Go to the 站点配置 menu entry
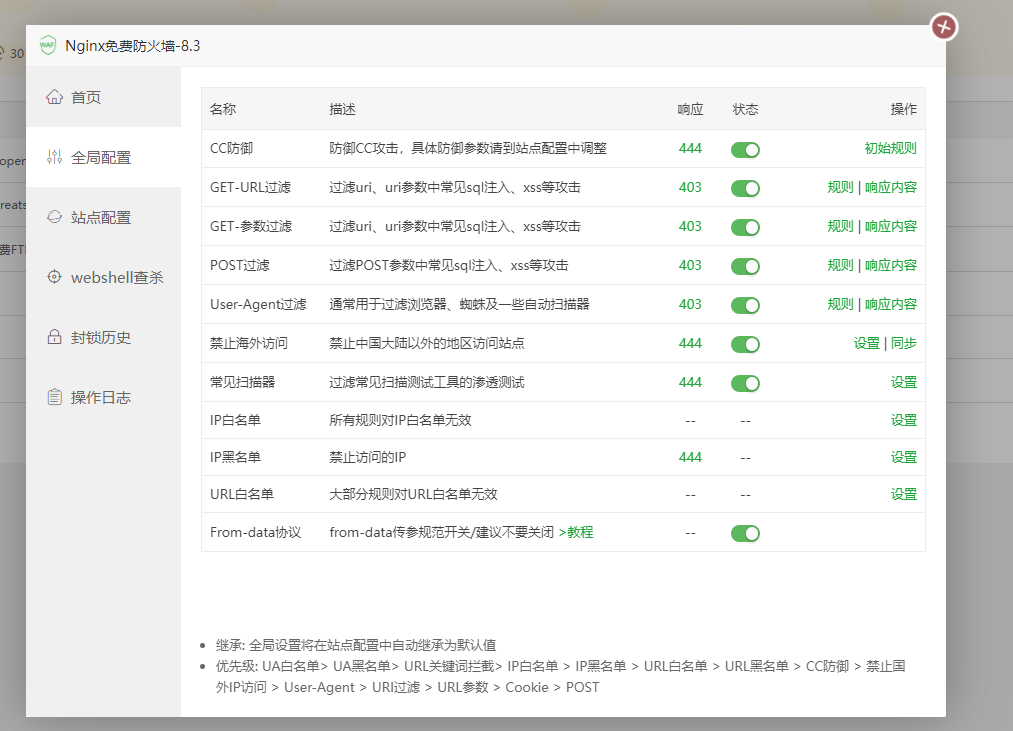 tap(100, 217)
